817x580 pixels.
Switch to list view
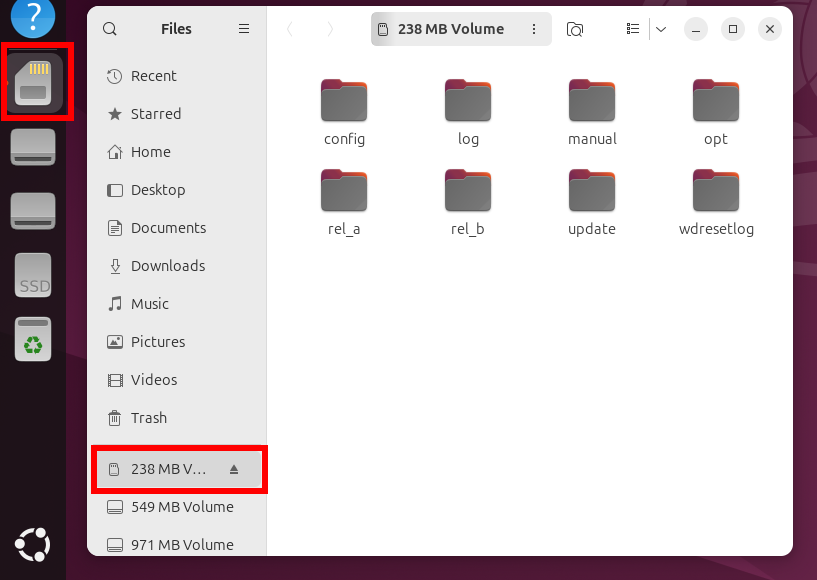(633, 29)
